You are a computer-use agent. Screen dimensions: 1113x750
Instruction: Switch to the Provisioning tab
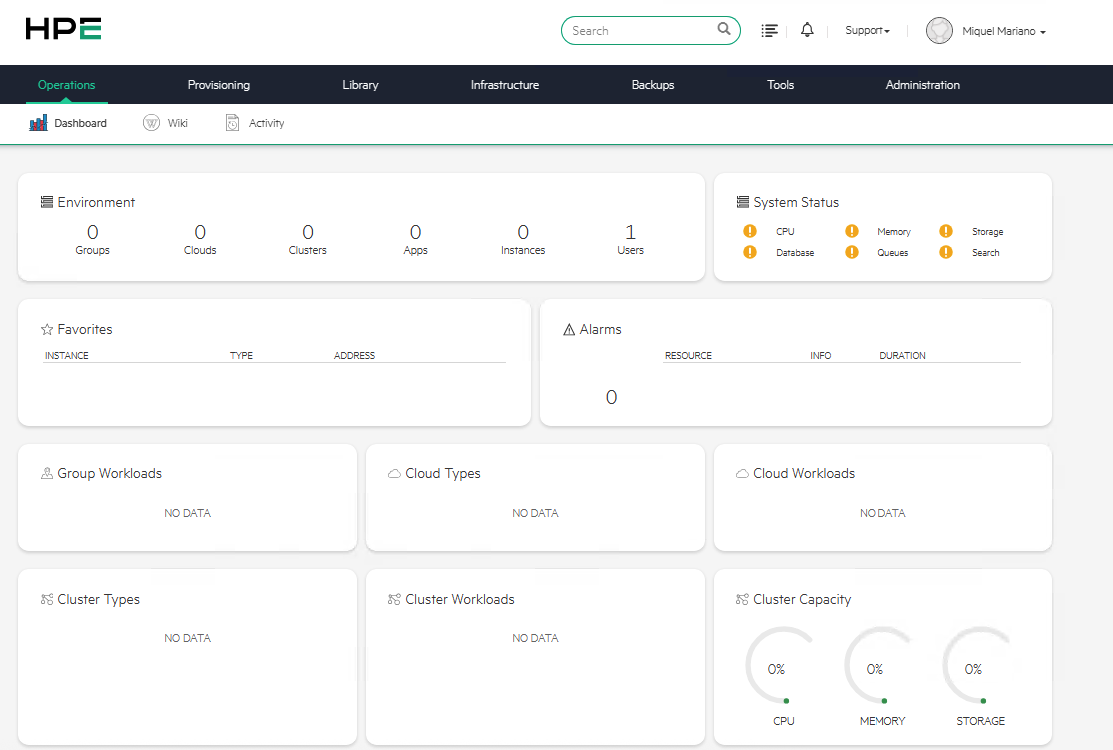pyautogui.click(x=218, y=85)
